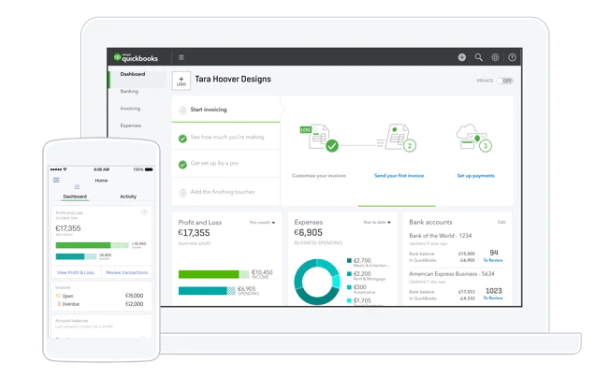607x383 pixels.
Task: Open the help question mark icon
Action: (512, 57)
